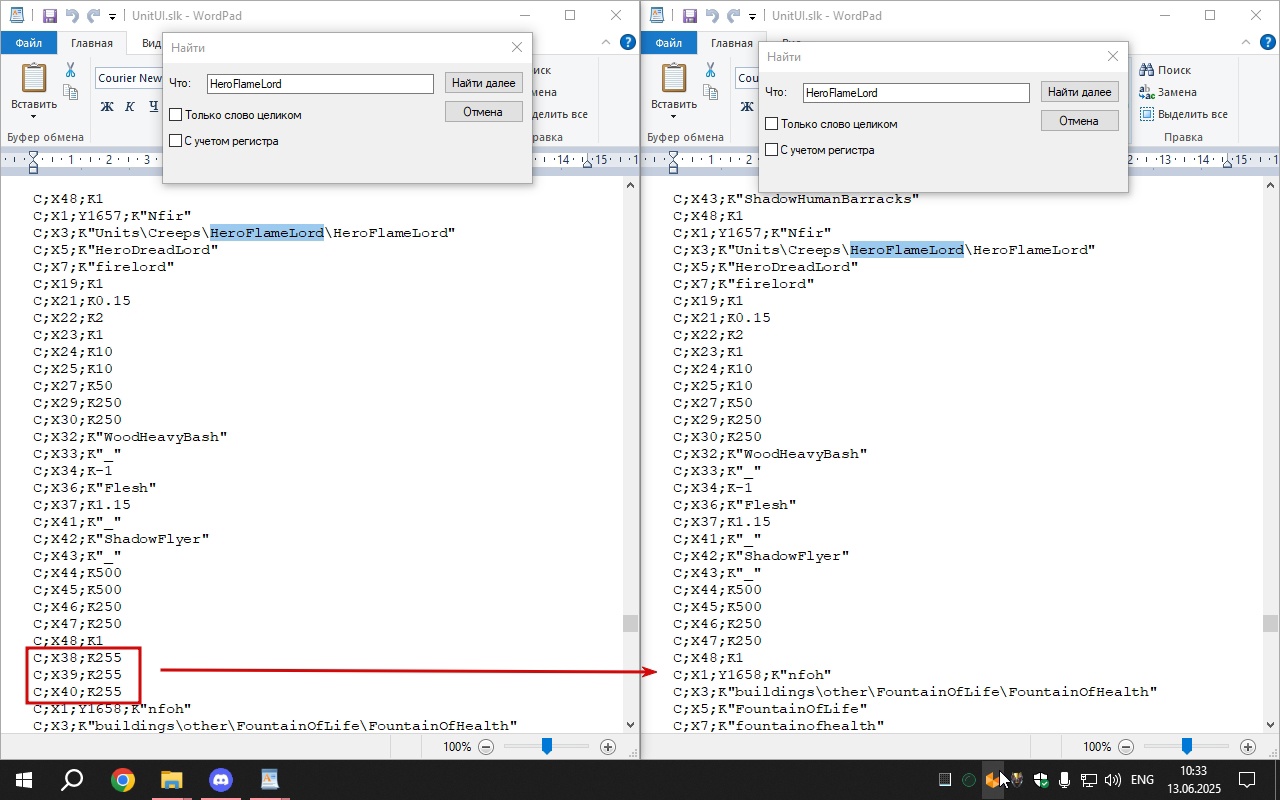Screen dimensions: 1280x800
Task: Click 'Выделить все' in right WordPad ribbon
Action: click(1184, 114)
